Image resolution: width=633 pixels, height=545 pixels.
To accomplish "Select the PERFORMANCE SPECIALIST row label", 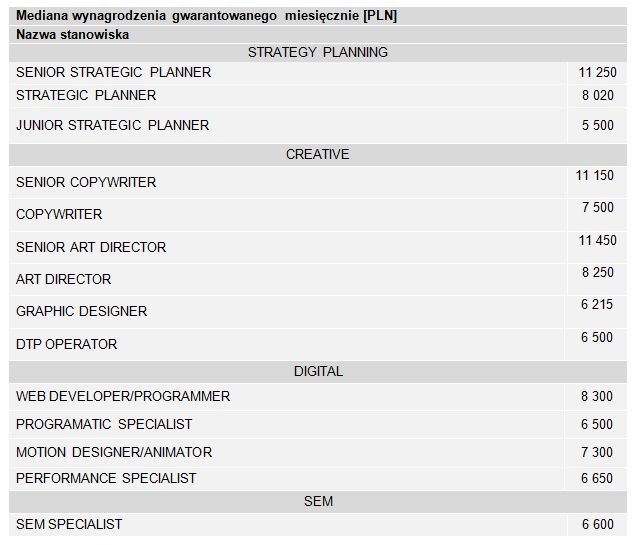I will pos(106,478).
